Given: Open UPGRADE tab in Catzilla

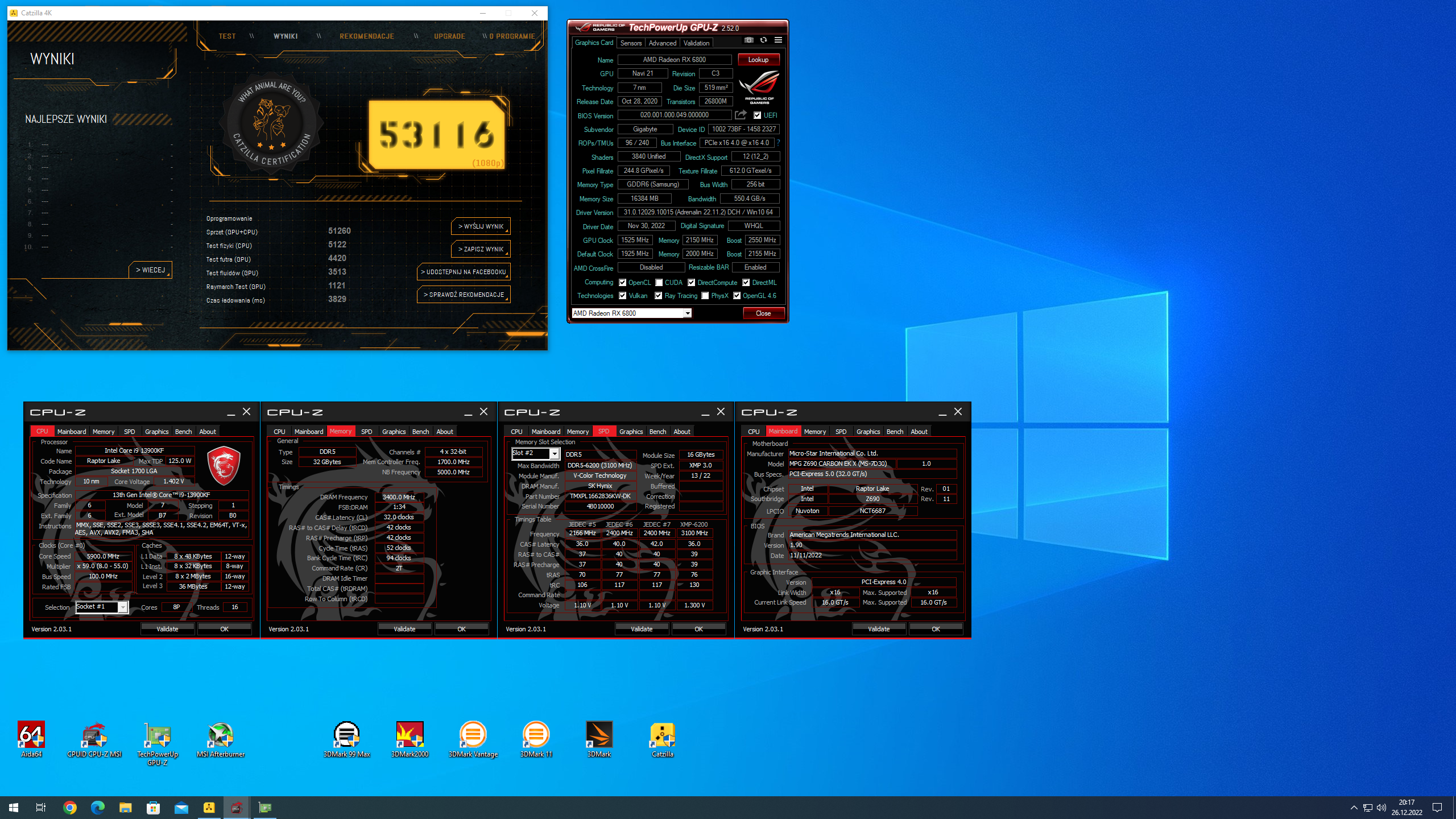Looking at the screenshot, I should 449,36.
